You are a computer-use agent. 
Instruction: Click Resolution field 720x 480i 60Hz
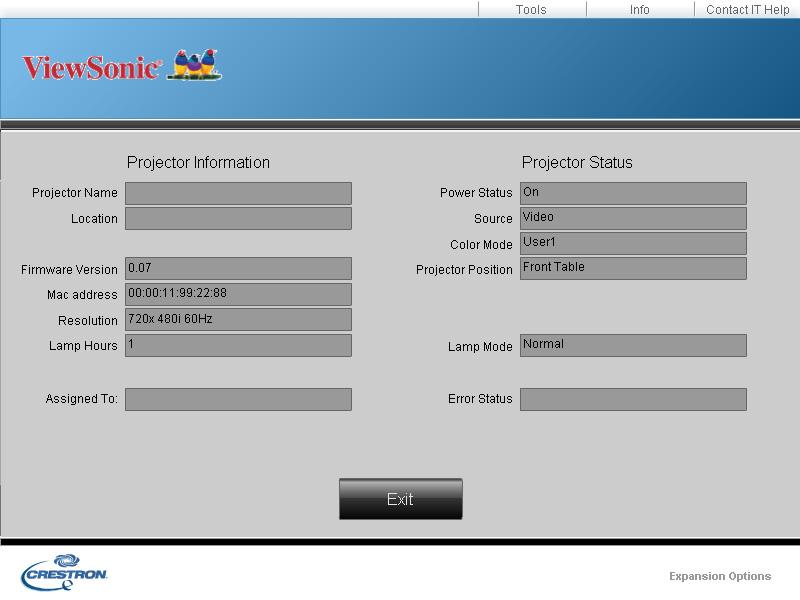pos(238,319)
